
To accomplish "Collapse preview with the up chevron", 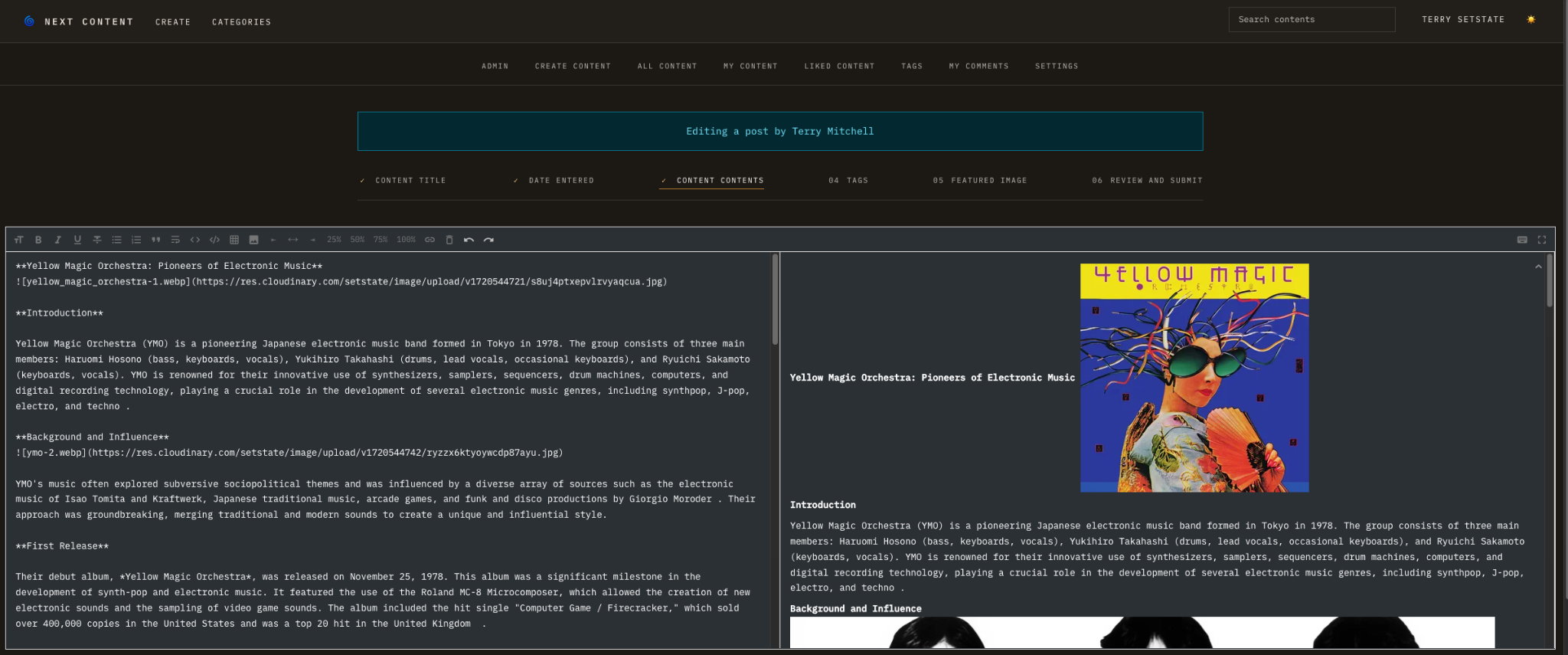I will (x=1538, y=267).
